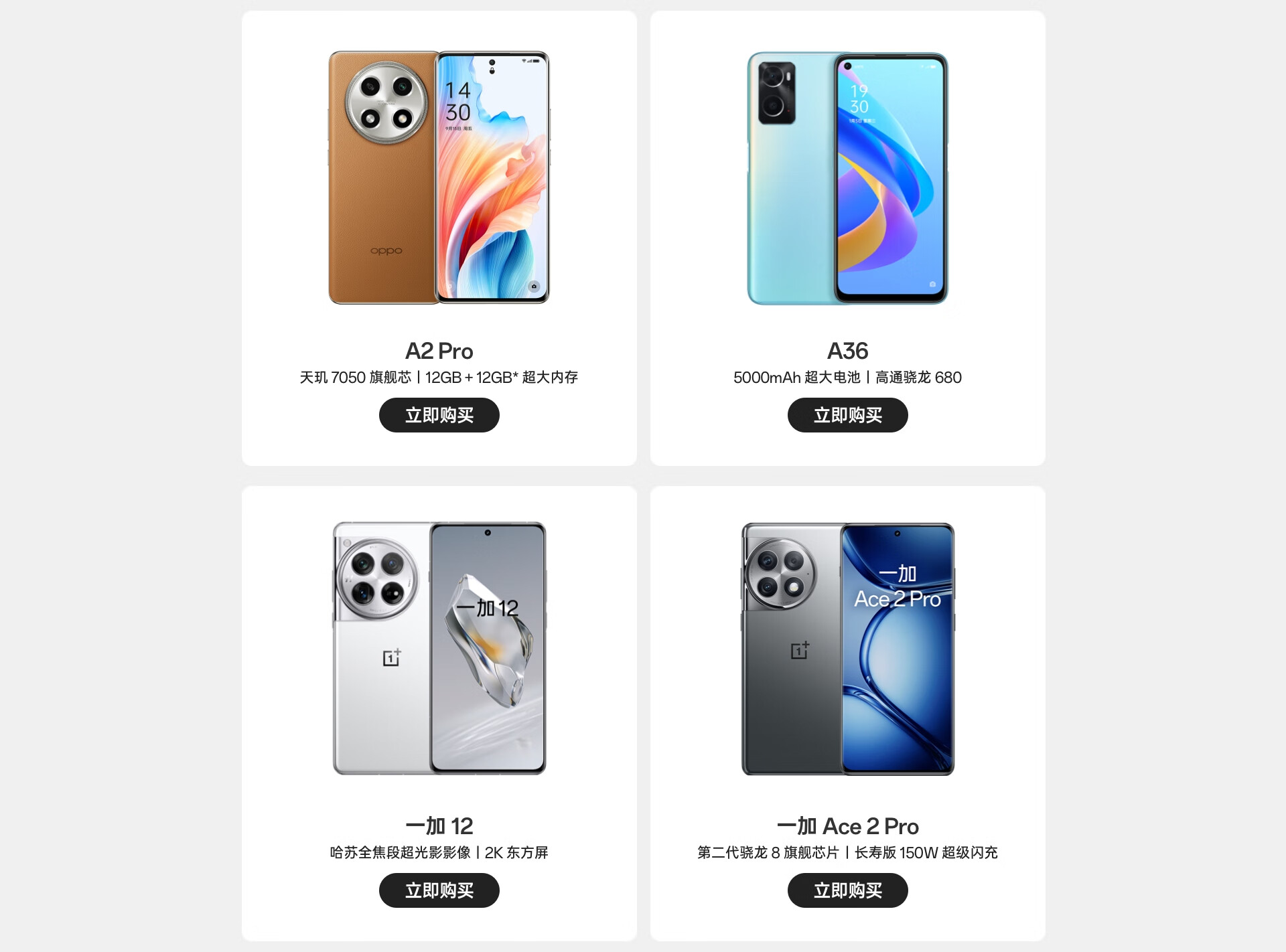1286x952 pixels.
Task: Click the 一加 12 哈苏 imaging description
Action: [439, 853]
